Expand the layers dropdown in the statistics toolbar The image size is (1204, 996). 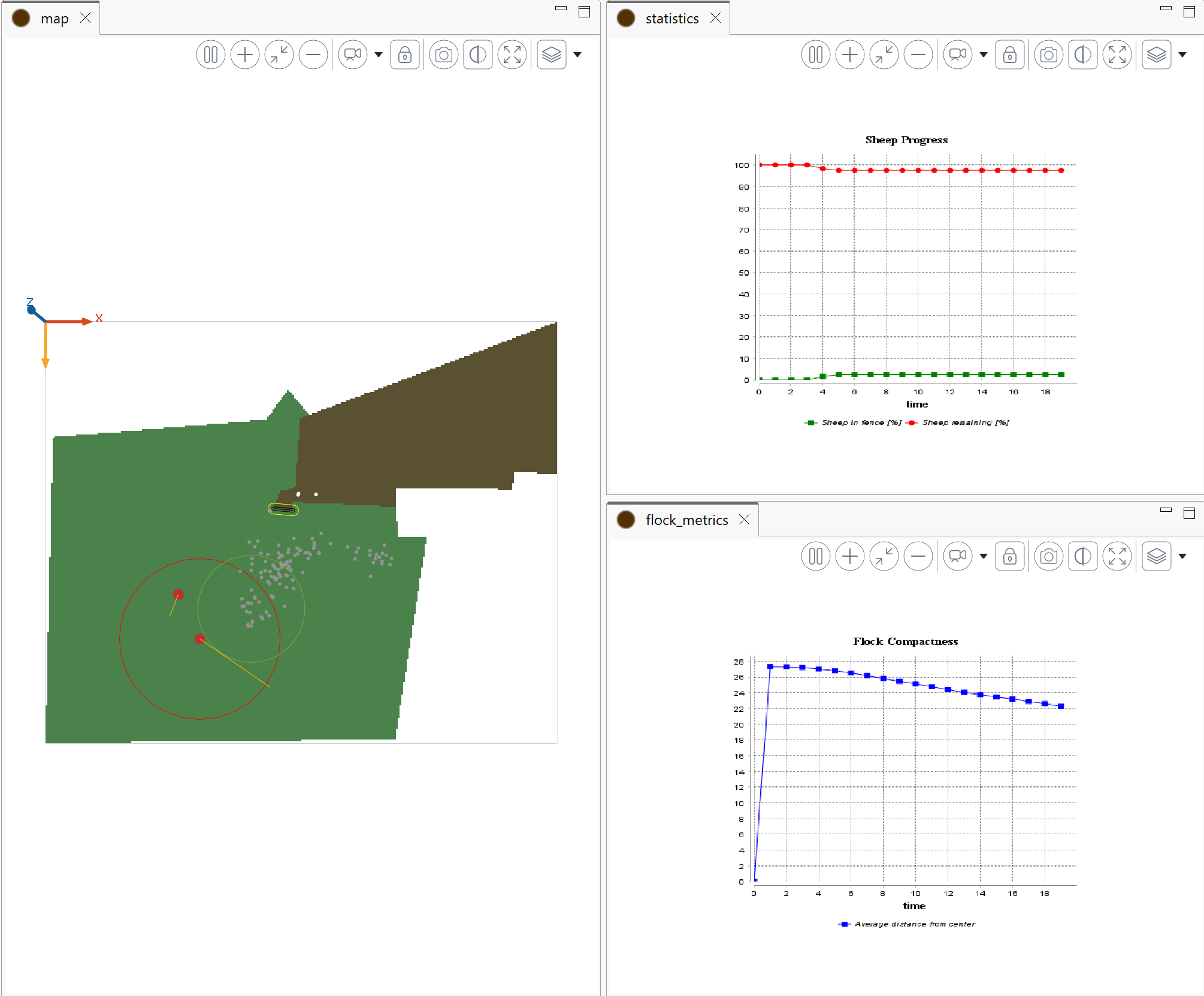[x=1182, y=55]
